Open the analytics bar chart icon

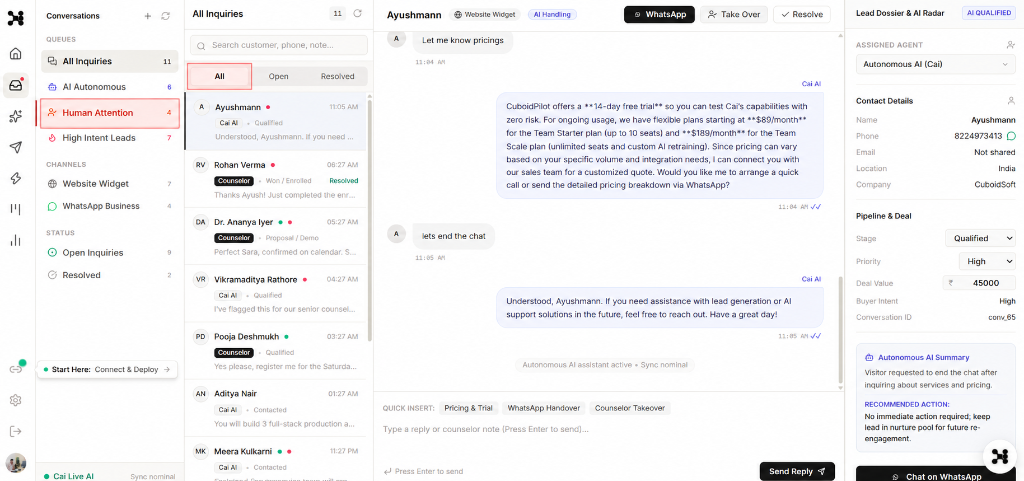coord(16,240)
